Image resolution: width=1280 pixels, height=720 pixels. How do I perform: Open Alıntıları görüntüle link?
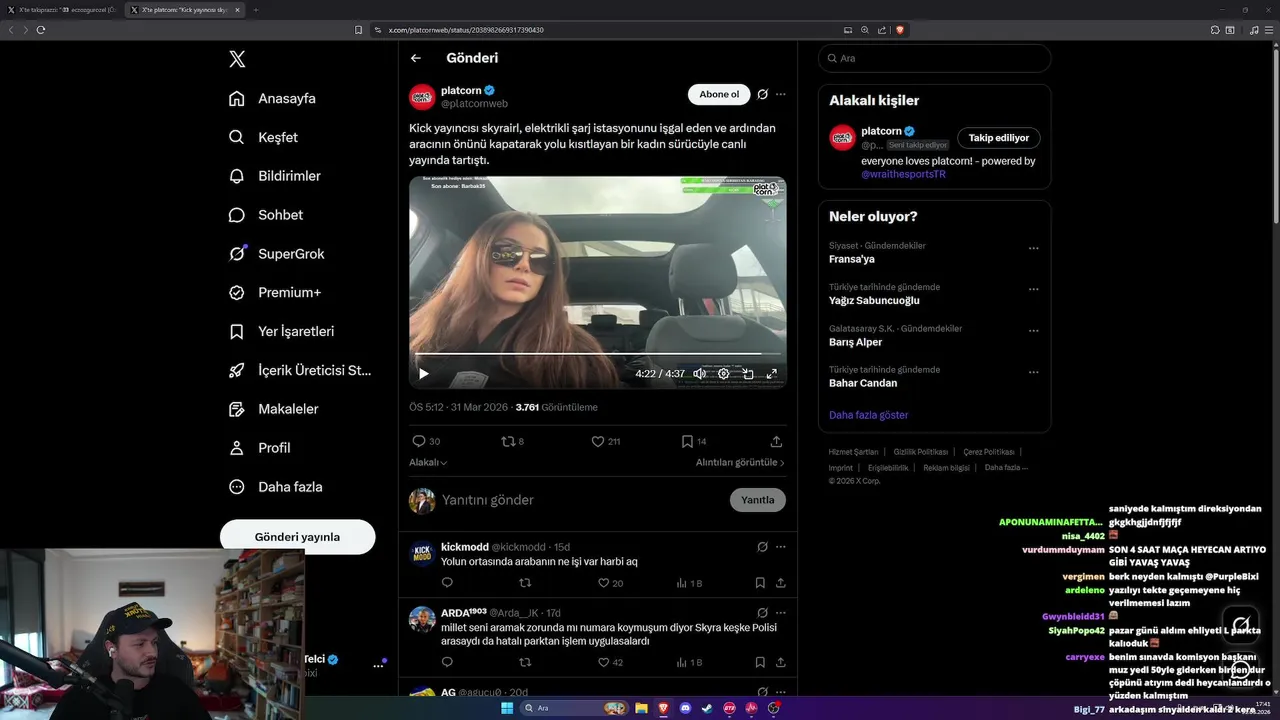(x=740, y=463)
